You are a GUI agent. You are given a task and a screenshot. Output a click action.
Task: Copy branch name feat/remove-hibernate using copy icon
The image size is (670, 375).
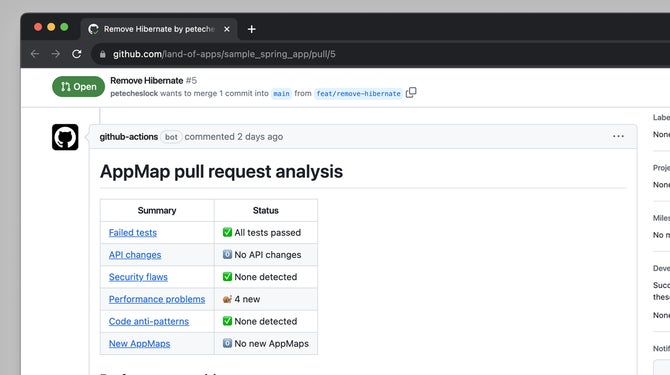coord(411,92)
